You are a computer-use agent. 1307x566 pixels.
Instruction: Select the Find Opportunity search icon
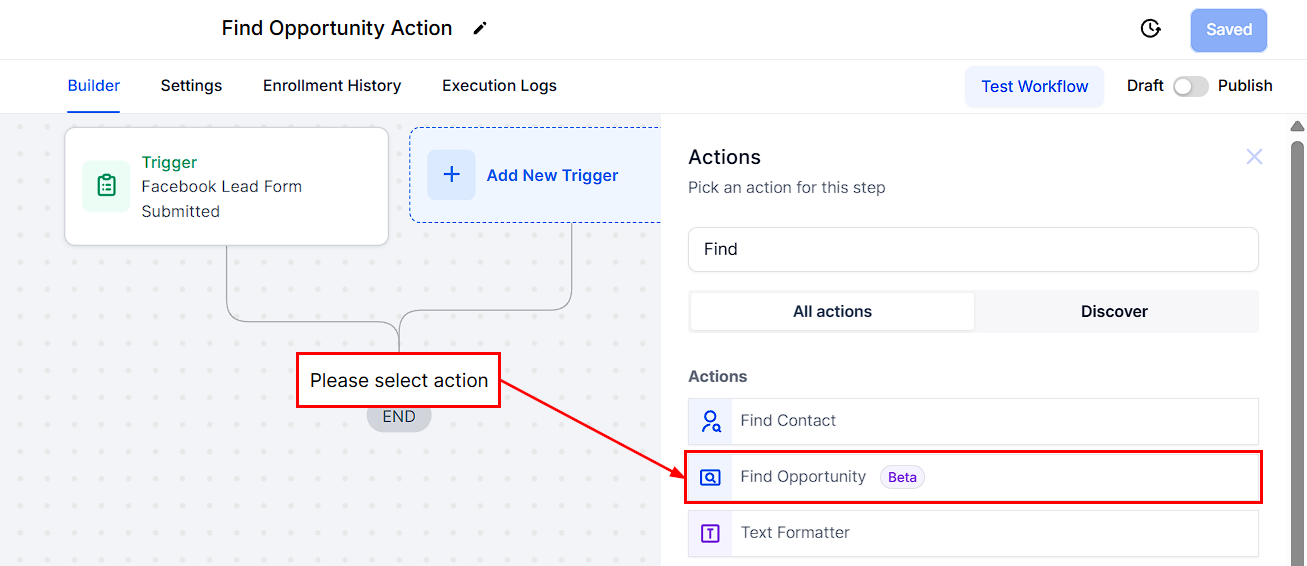coord(710,477)
